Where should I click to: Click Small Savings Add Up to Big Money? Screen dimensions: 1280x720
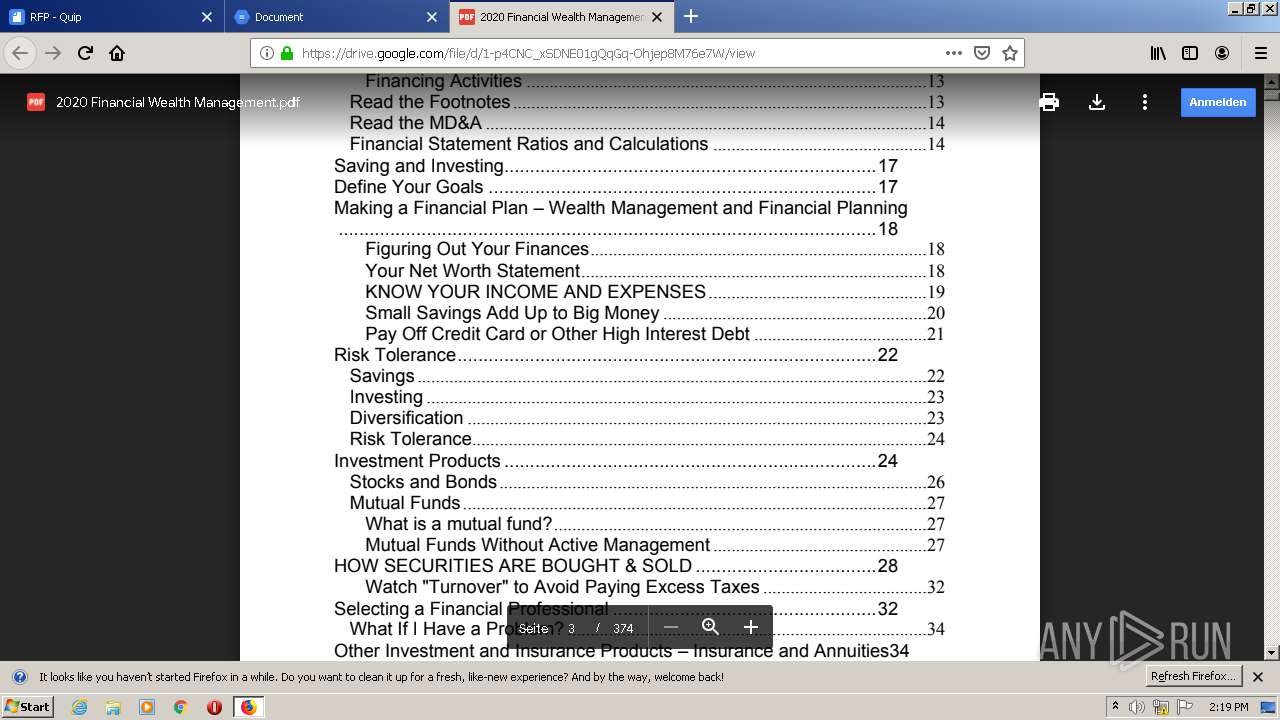pyautogui.click(x=655, y=313)
